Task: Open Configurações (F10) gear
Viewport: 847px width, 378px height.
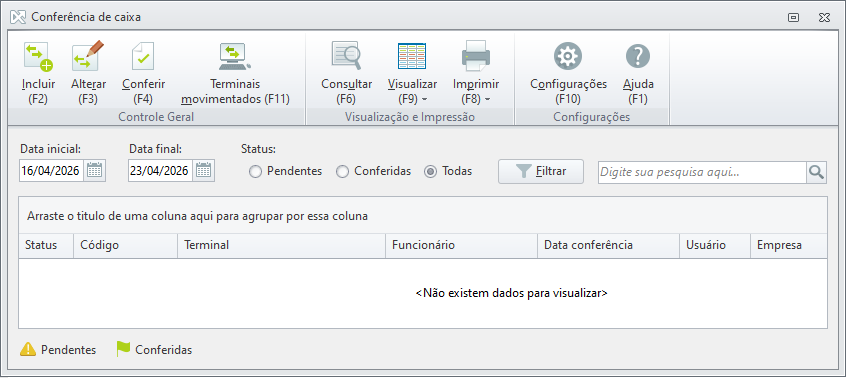Action: point(568,56)
